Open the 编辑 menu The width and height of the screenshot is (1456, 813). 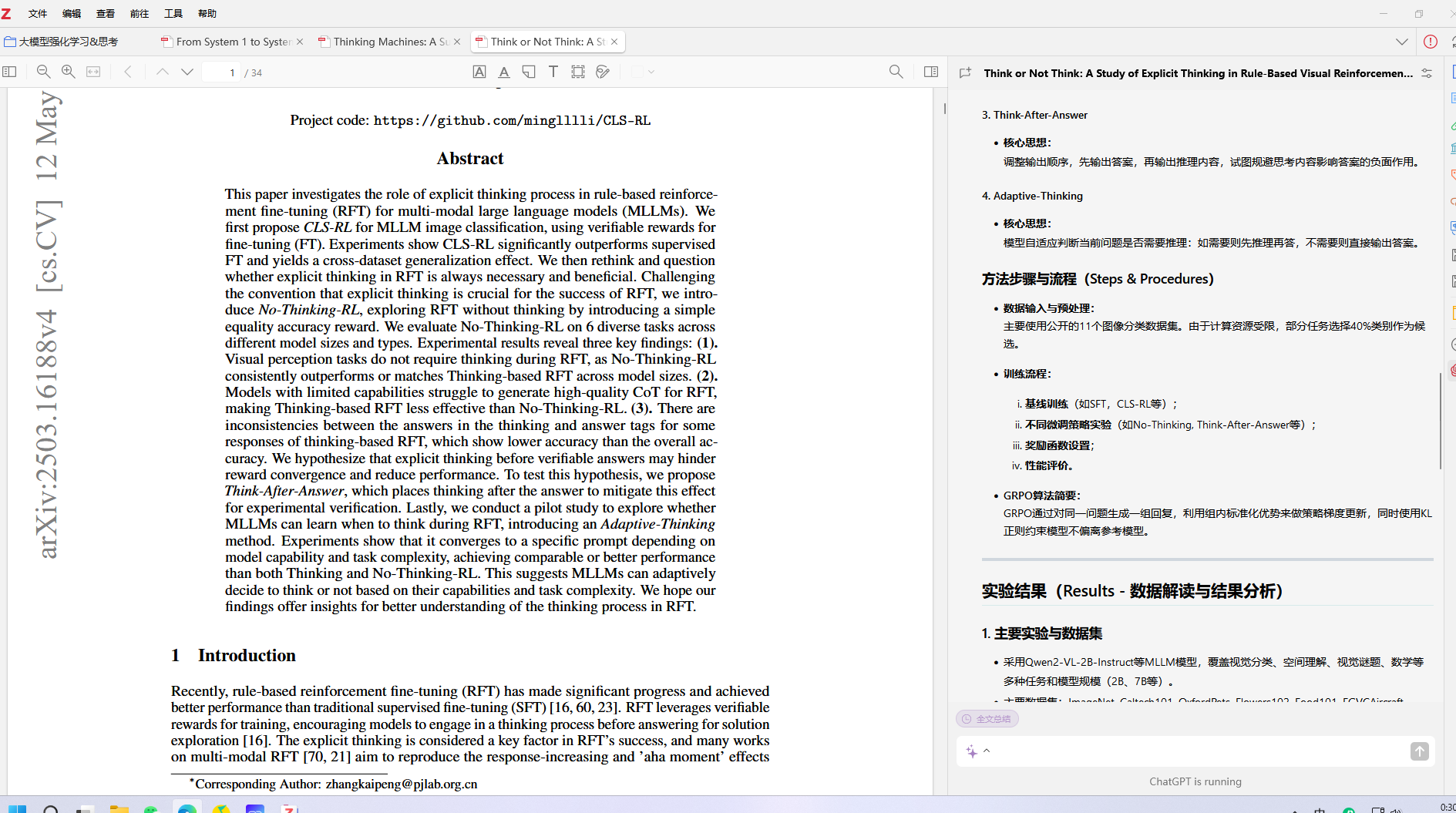[x=72, y=13]
